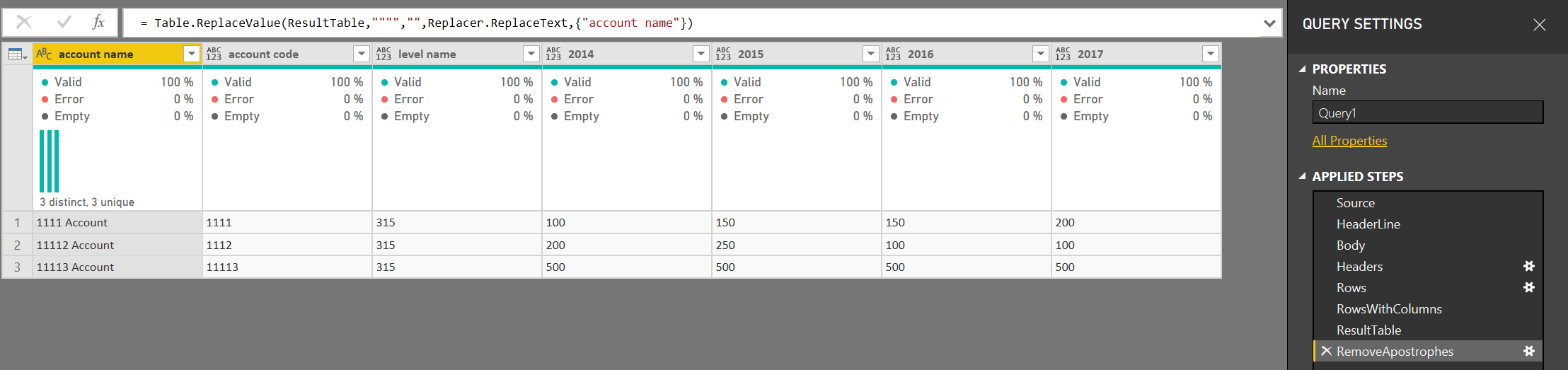
Task: Change data type icon for account code column
Action: coord(214,54)
